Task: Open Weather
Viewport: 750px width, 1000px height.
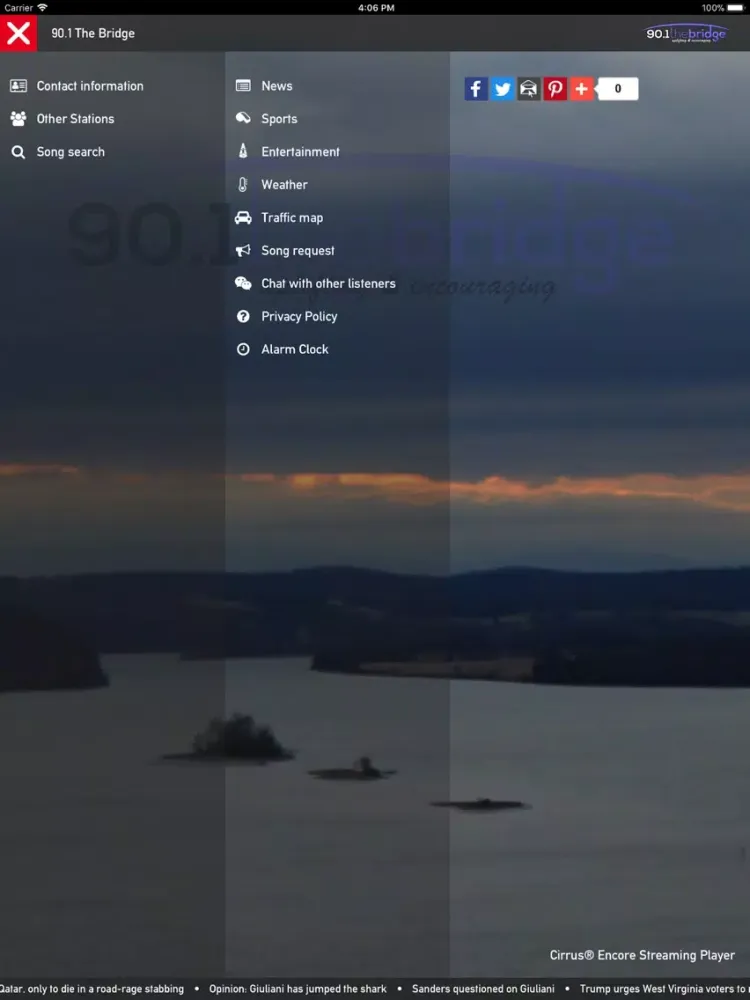Action: (x=284, y=184)
